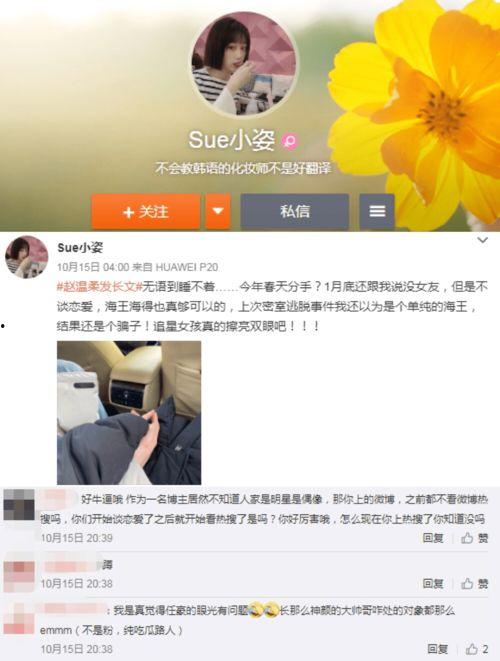The height and width of the screenshot is (661, 500).
Task: Click the small avatar beside the post
Action: pos(27,257)
